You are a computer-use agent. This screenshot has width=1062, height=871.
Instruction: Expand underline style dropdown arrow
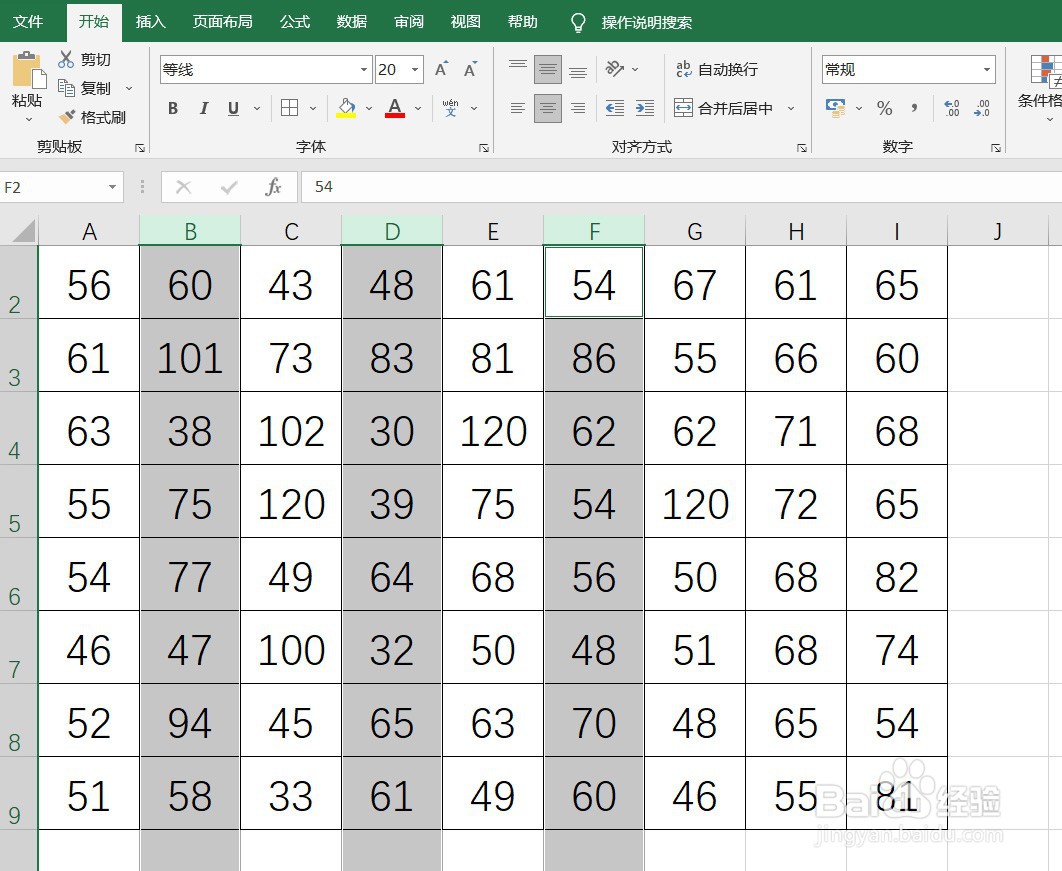[257, 108]
